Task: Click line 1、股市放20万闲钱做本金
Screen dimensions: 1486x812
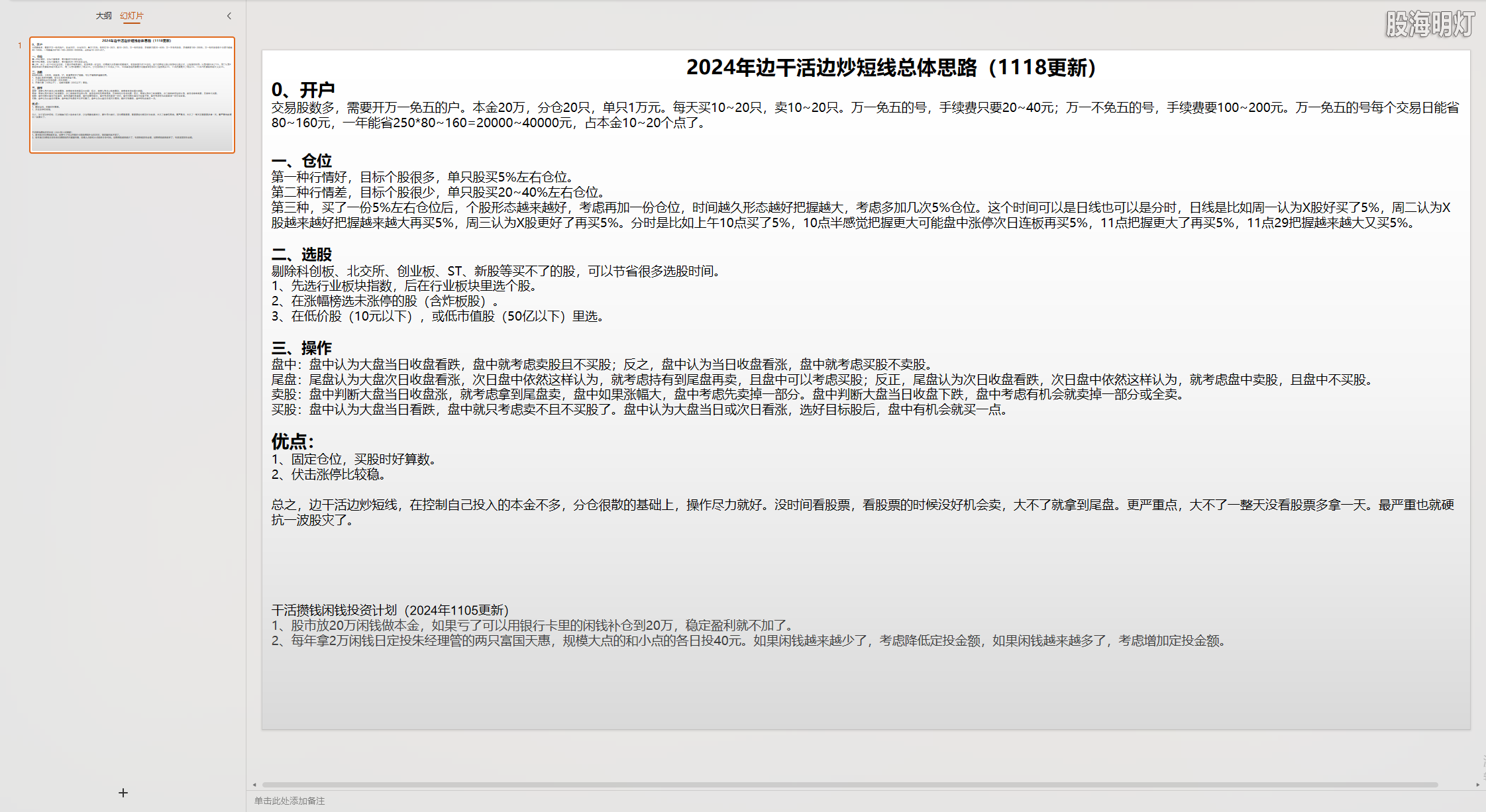Action: coord(532,625)
